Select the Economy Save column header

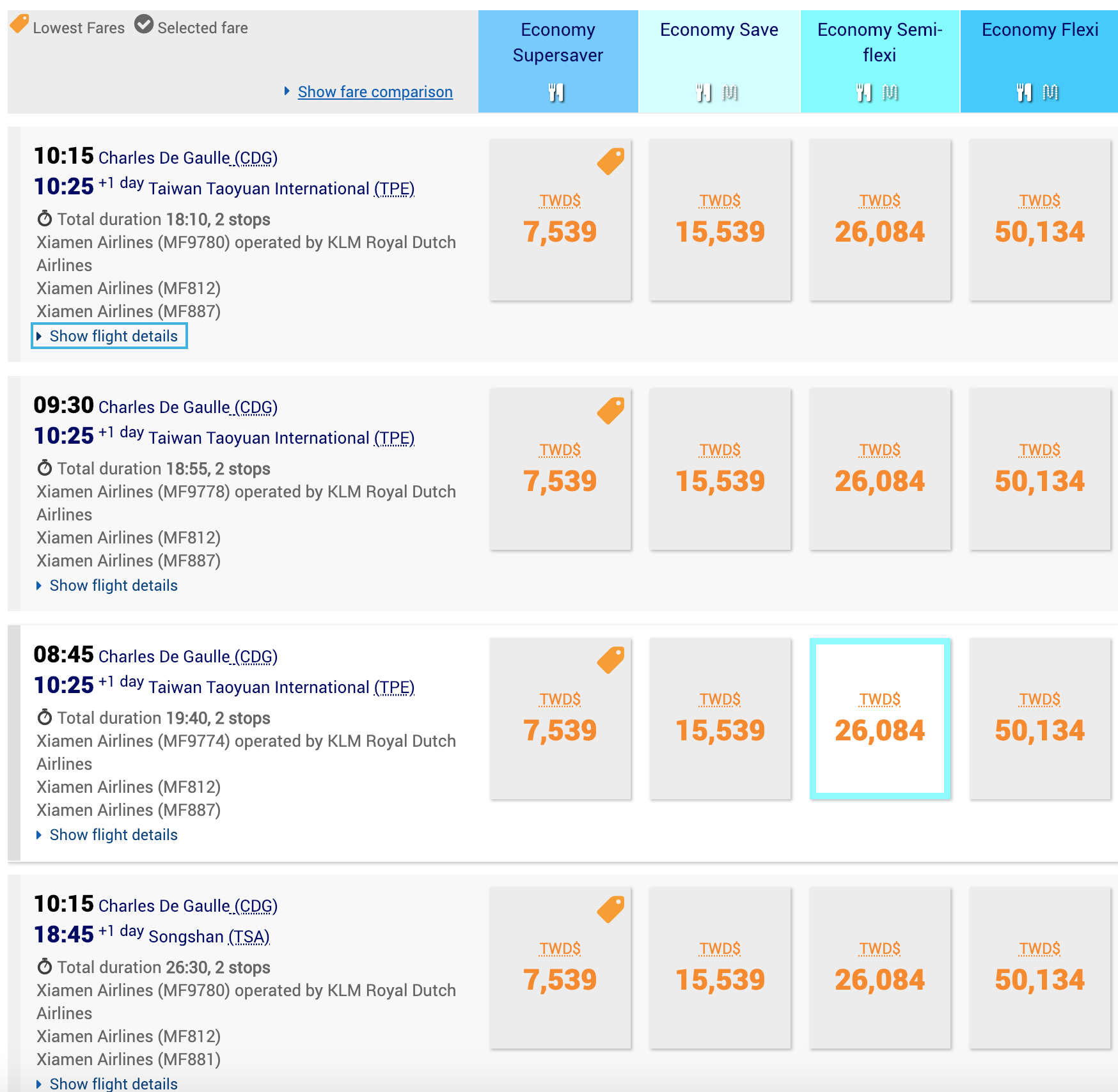720,61
